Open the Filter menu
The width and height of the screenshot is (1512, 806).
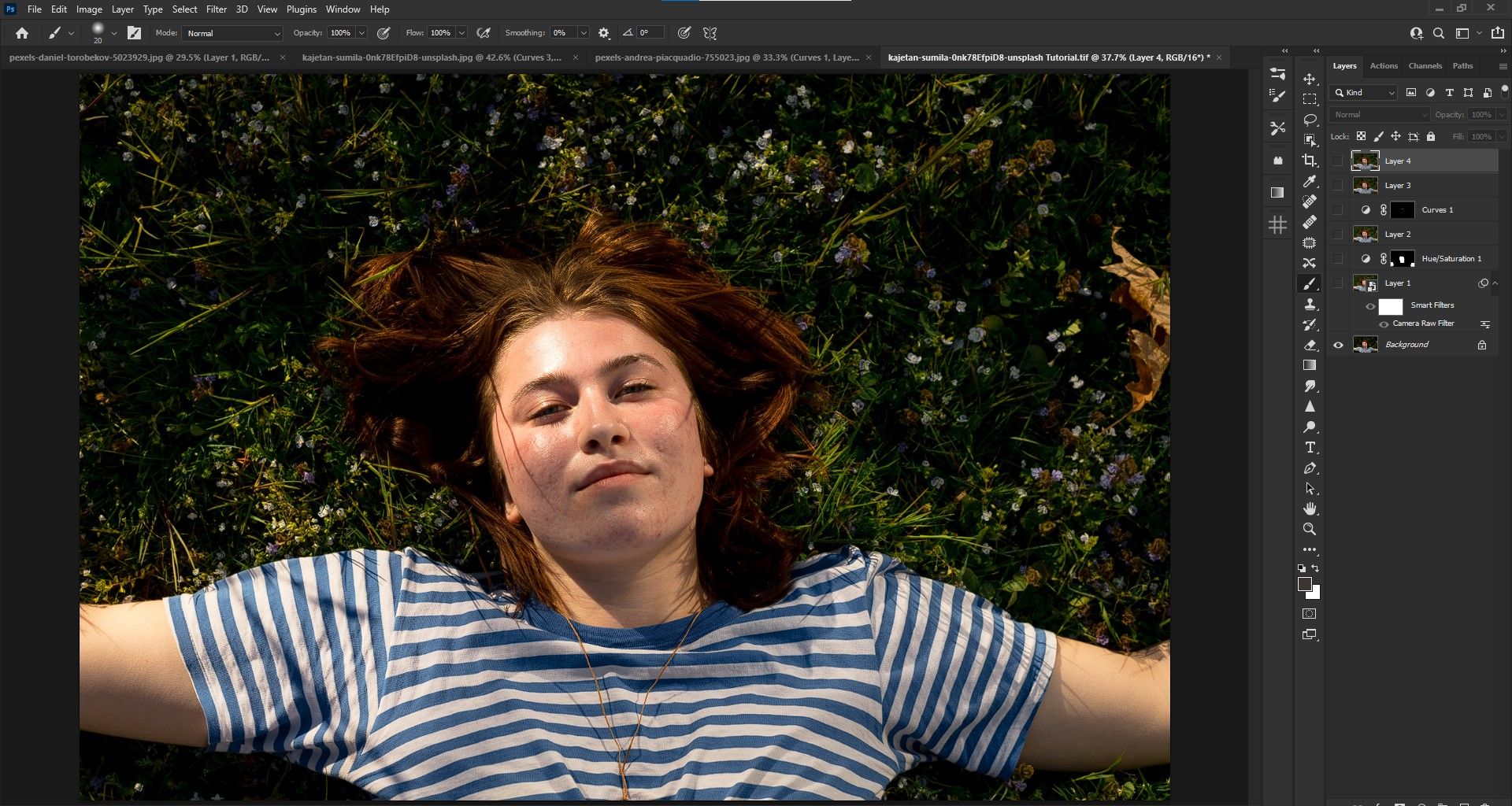pyautogui.click(x=216, y=9)
